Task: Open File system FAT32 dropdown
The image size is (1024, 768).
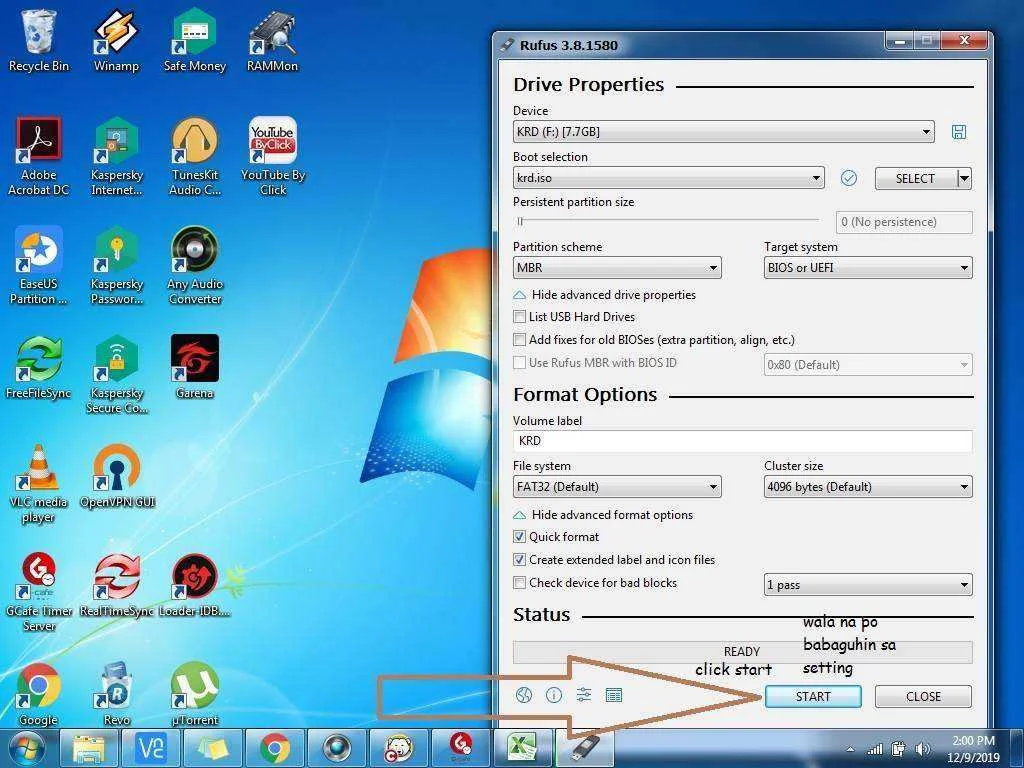Action: pyautogui.click(x=617, y=487)
